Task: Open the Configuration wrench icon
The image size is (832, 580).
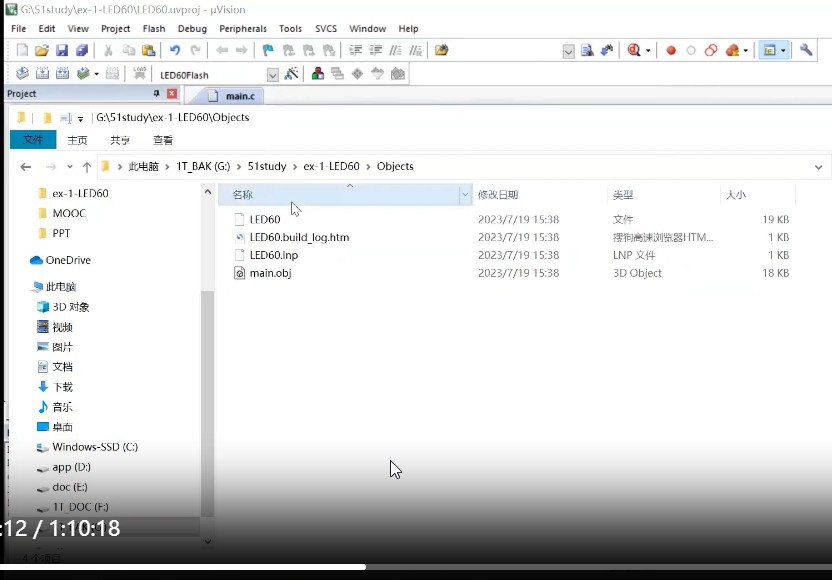Action: (x=806, y=50)
